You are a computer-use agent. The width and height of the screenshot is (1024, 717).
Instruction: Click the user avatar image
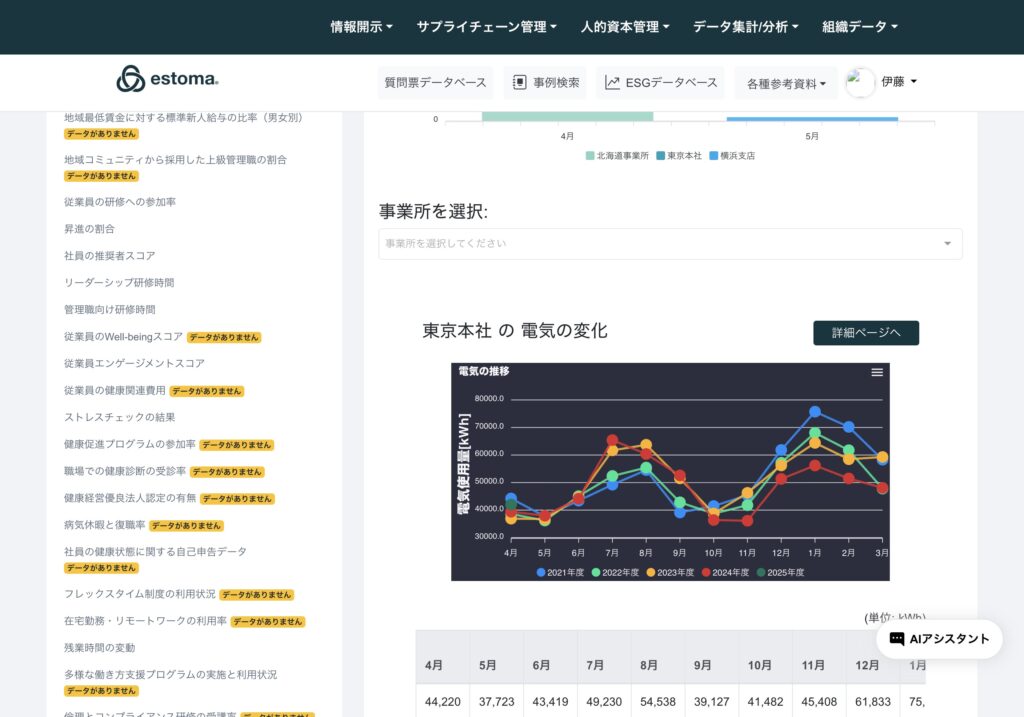(x=860, y=83)
